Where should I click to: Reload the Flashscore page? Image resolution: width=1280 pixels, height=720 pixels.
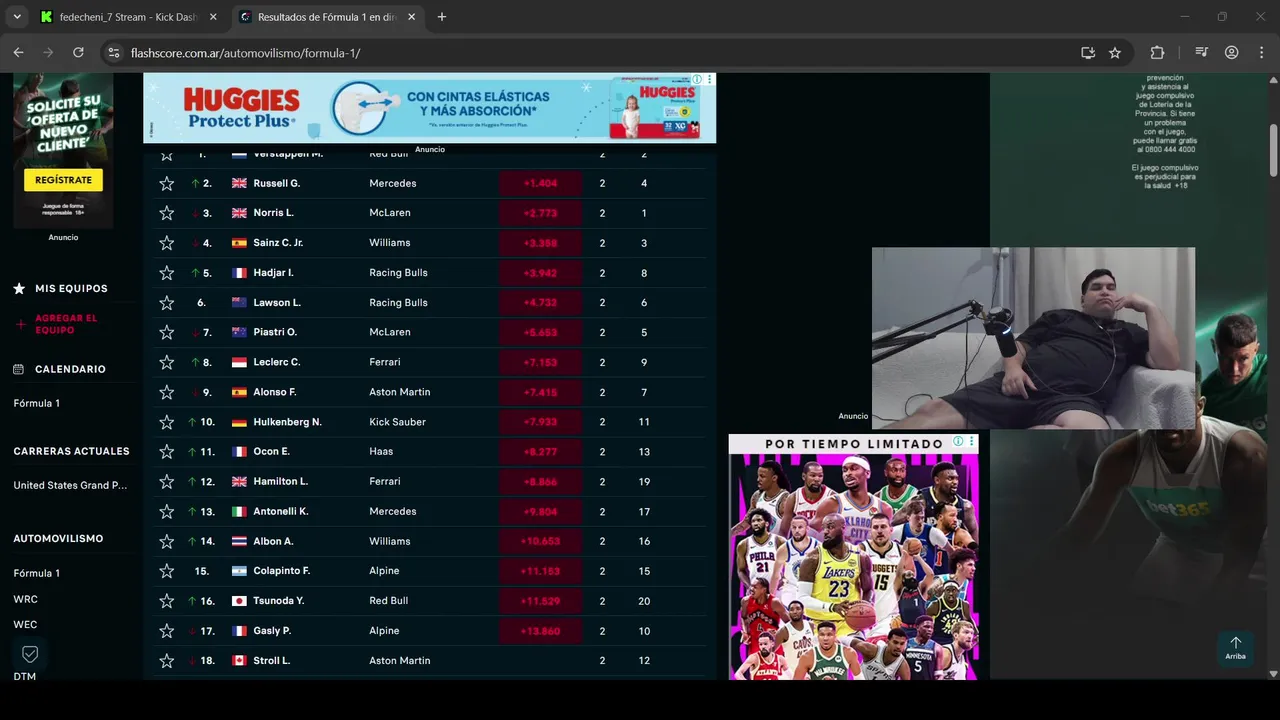click(78, 53)
